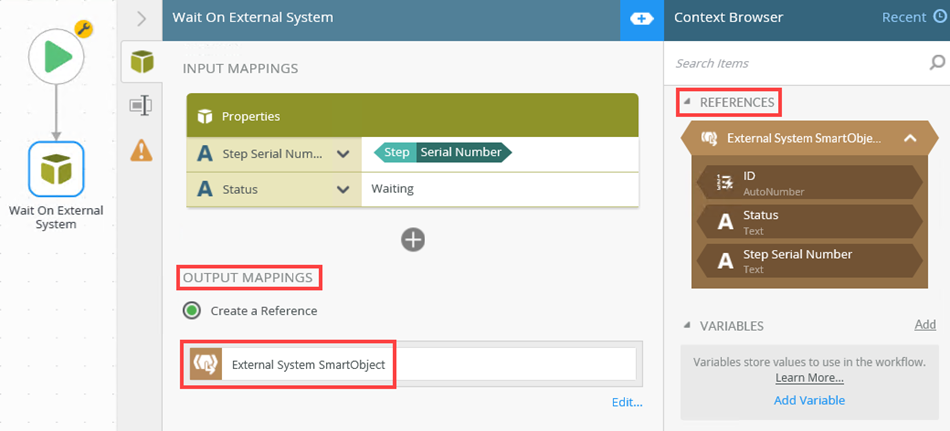Open the Properties tab icon below the cube
The width and height of the screenshot is (950, 431).
142,105
